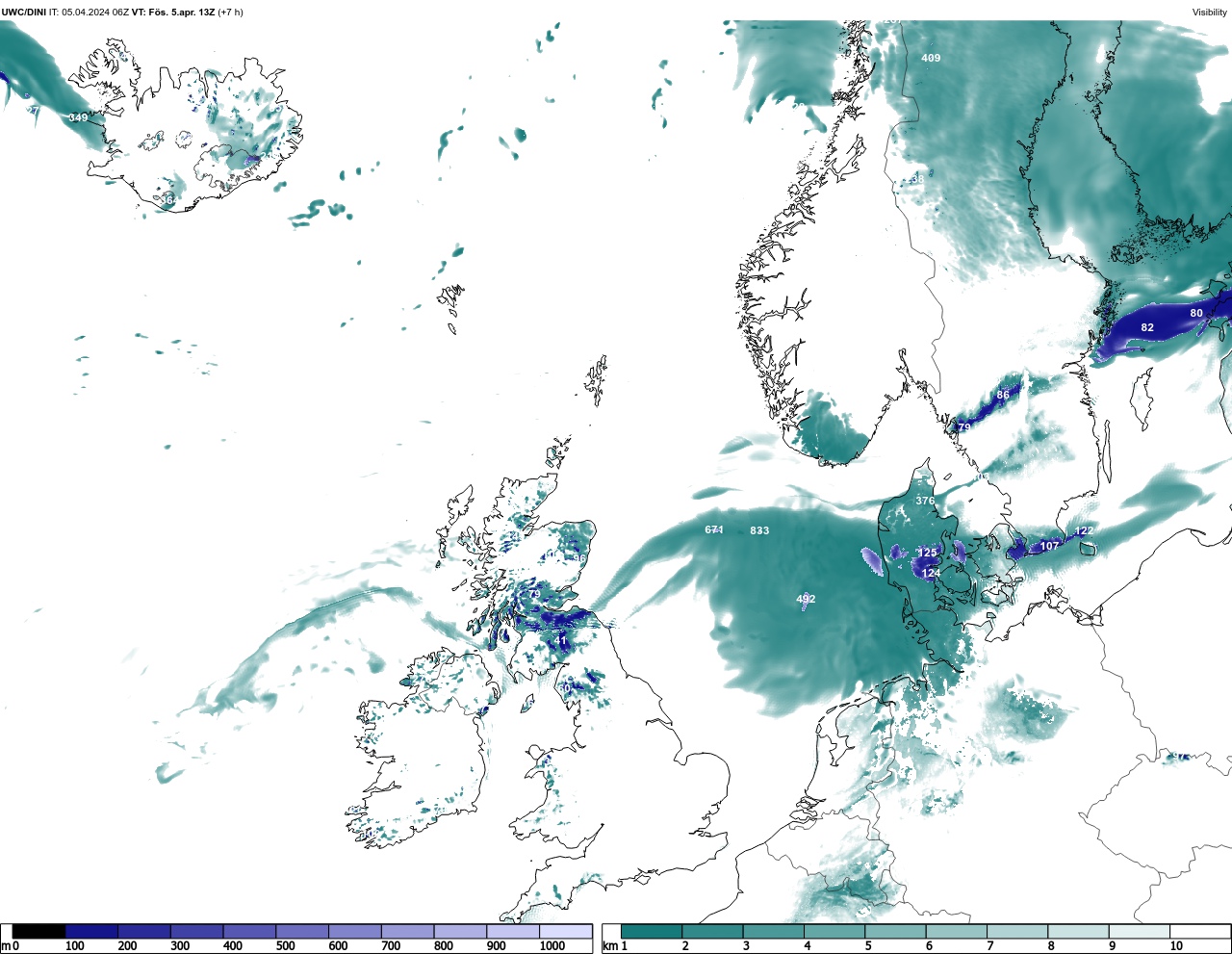Click the '125' value over Denmark

pos(927,553)
